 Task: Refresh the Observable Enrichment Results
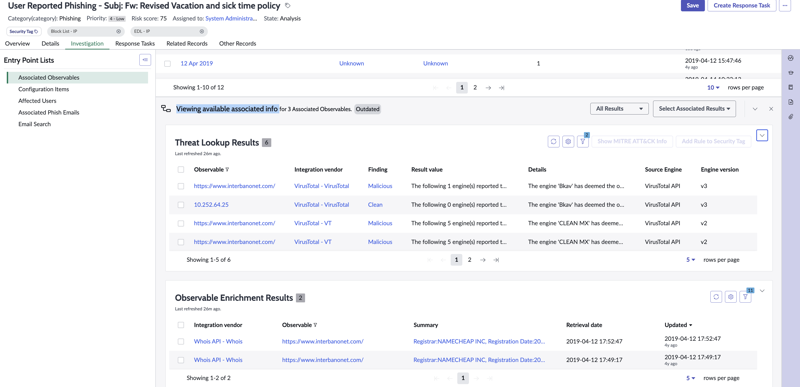[x=716, y=297]
